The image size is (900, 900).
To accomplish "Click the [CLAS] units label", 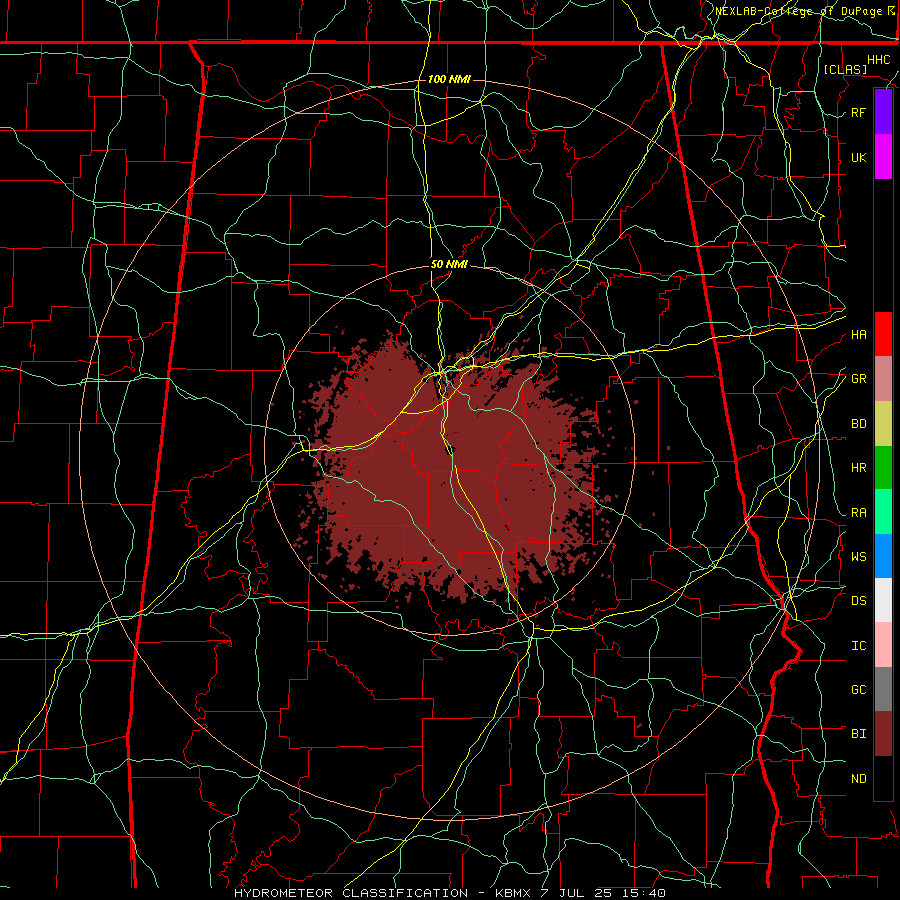I will point(845,69).
